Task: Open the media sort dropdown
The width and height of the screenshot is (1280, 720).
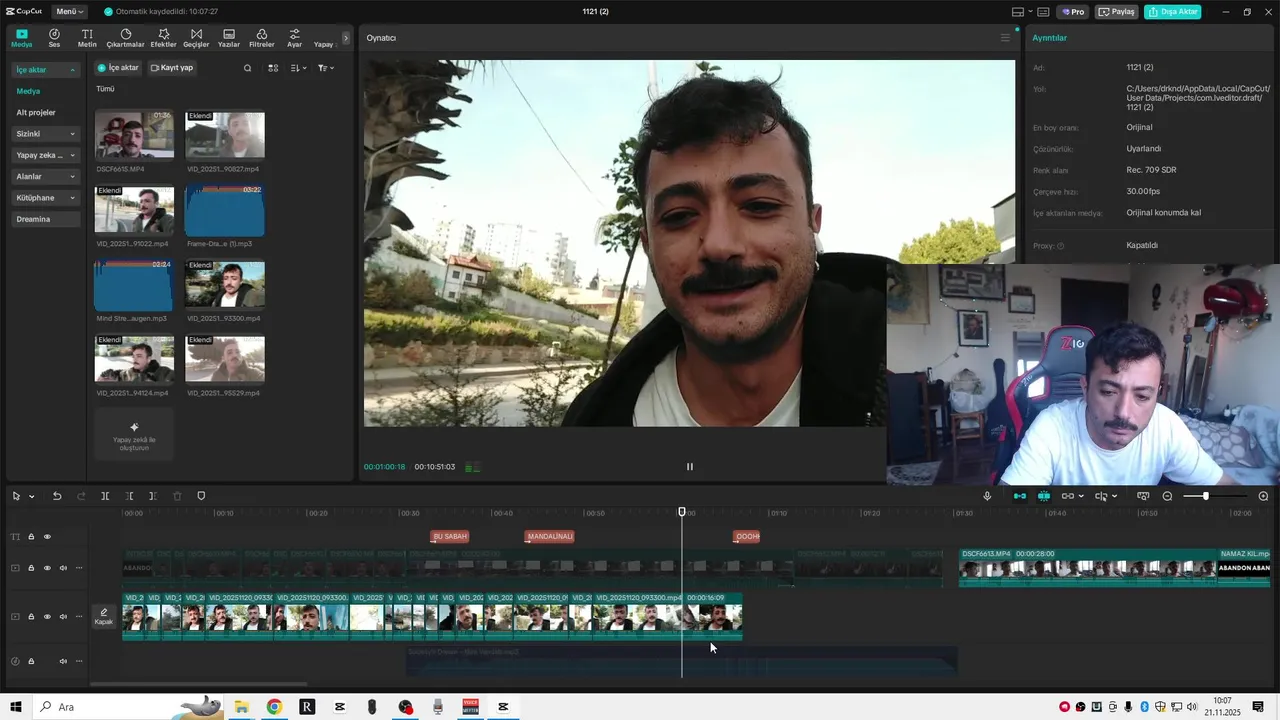Action: coord(298,68)
